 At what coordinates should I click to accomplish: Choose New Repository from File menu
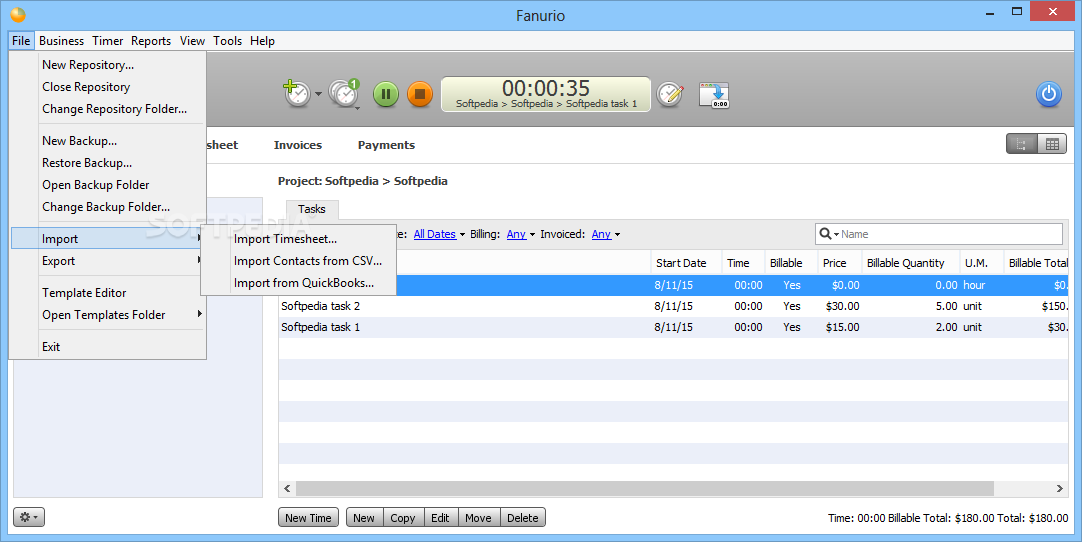point(108,65)
